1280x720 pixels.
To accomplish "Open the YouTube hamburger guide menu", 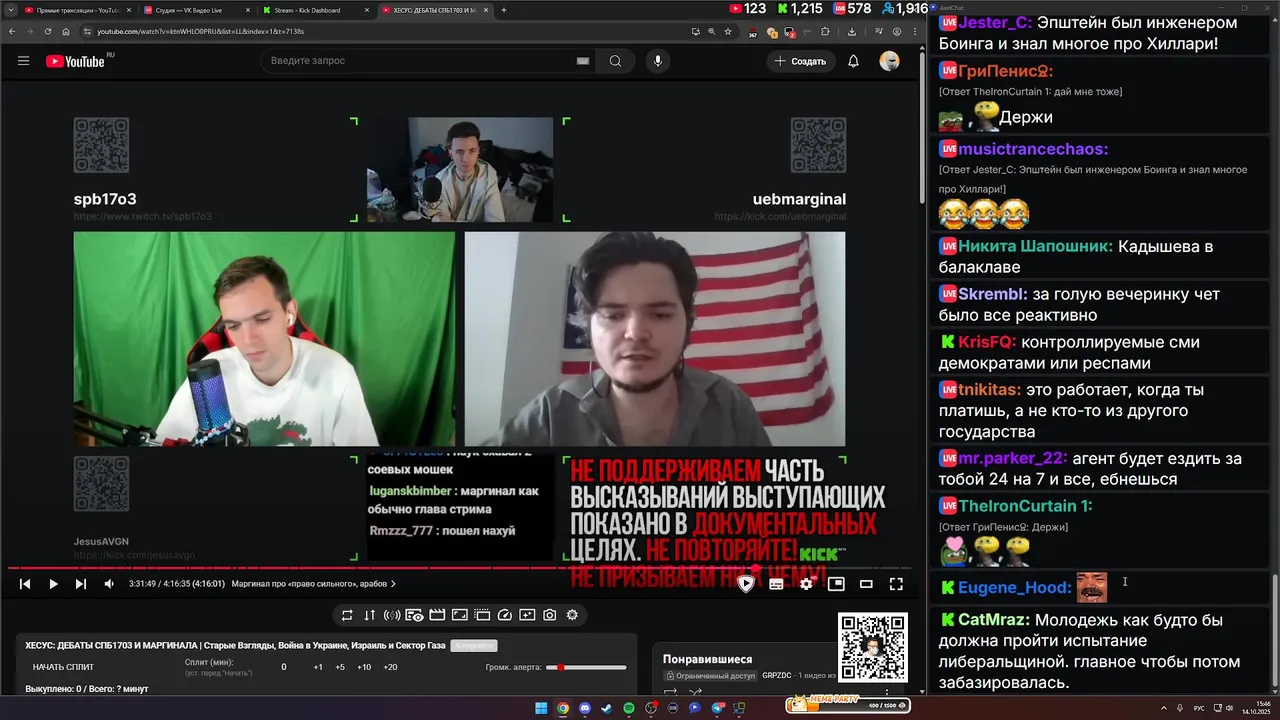I will (23, 61).
